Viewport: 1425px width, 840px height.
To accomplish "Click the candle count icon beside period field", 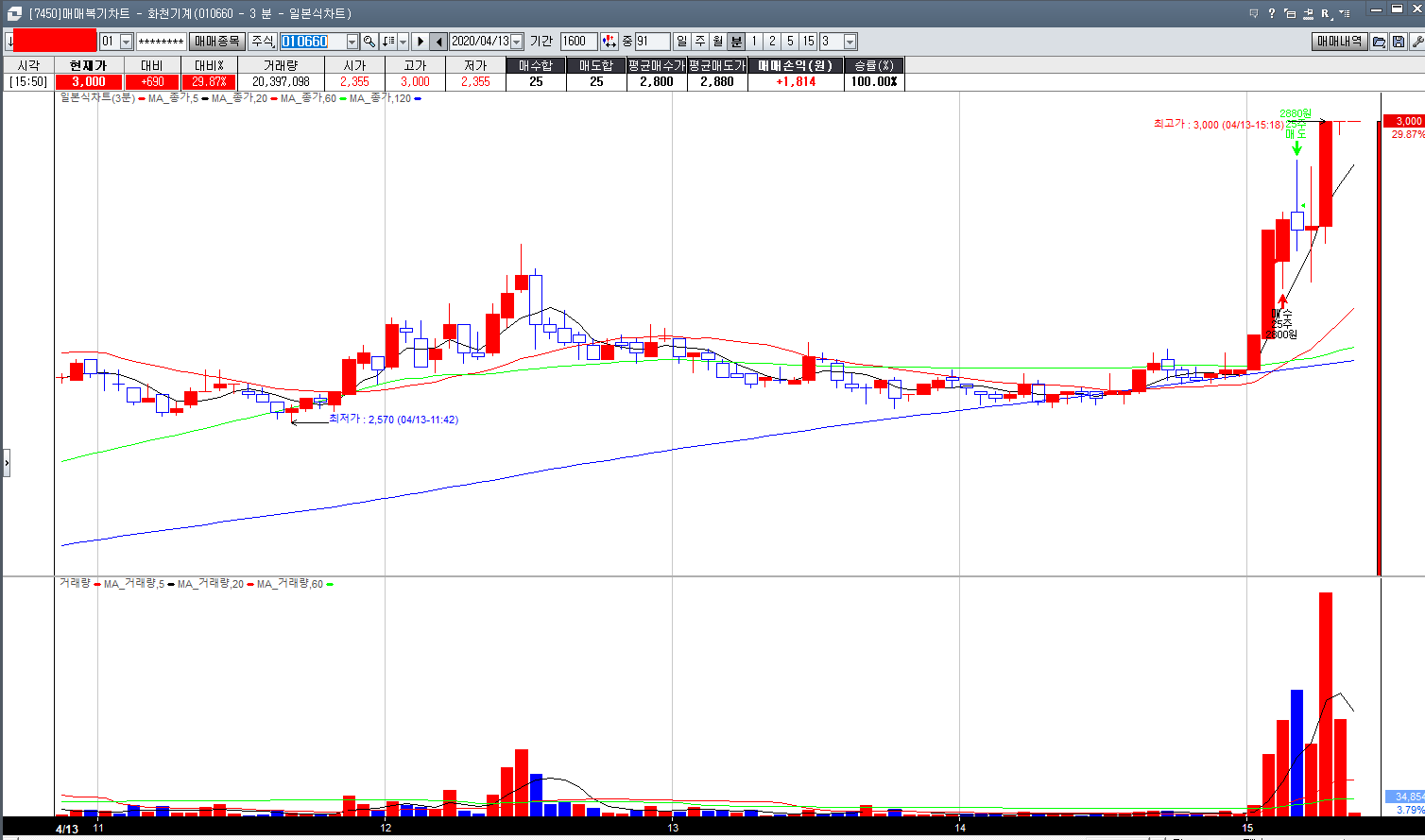I will pos(609,42).
